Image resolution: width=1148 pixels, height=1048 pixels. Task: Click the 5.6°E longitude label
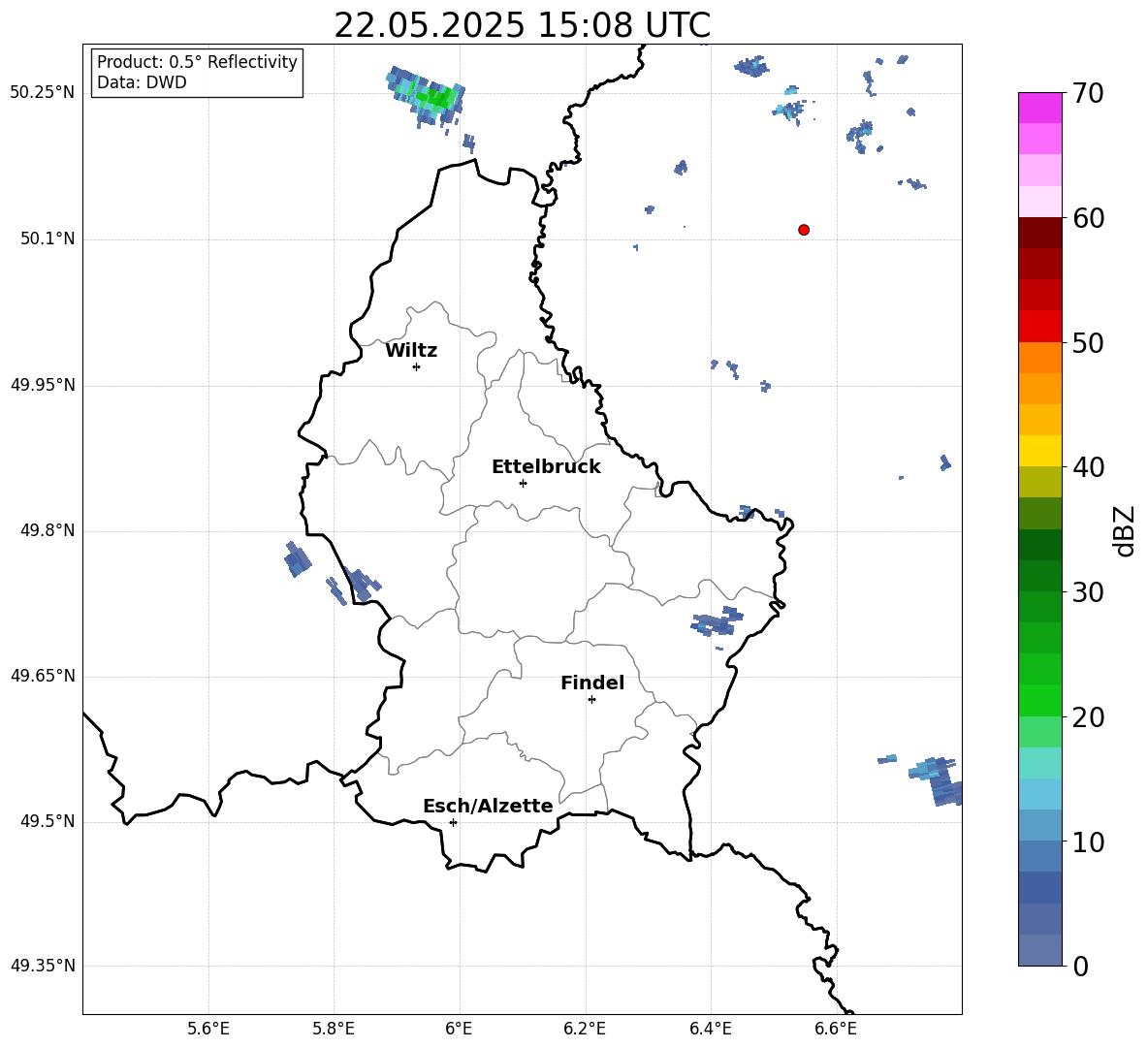click(208, 1029)
